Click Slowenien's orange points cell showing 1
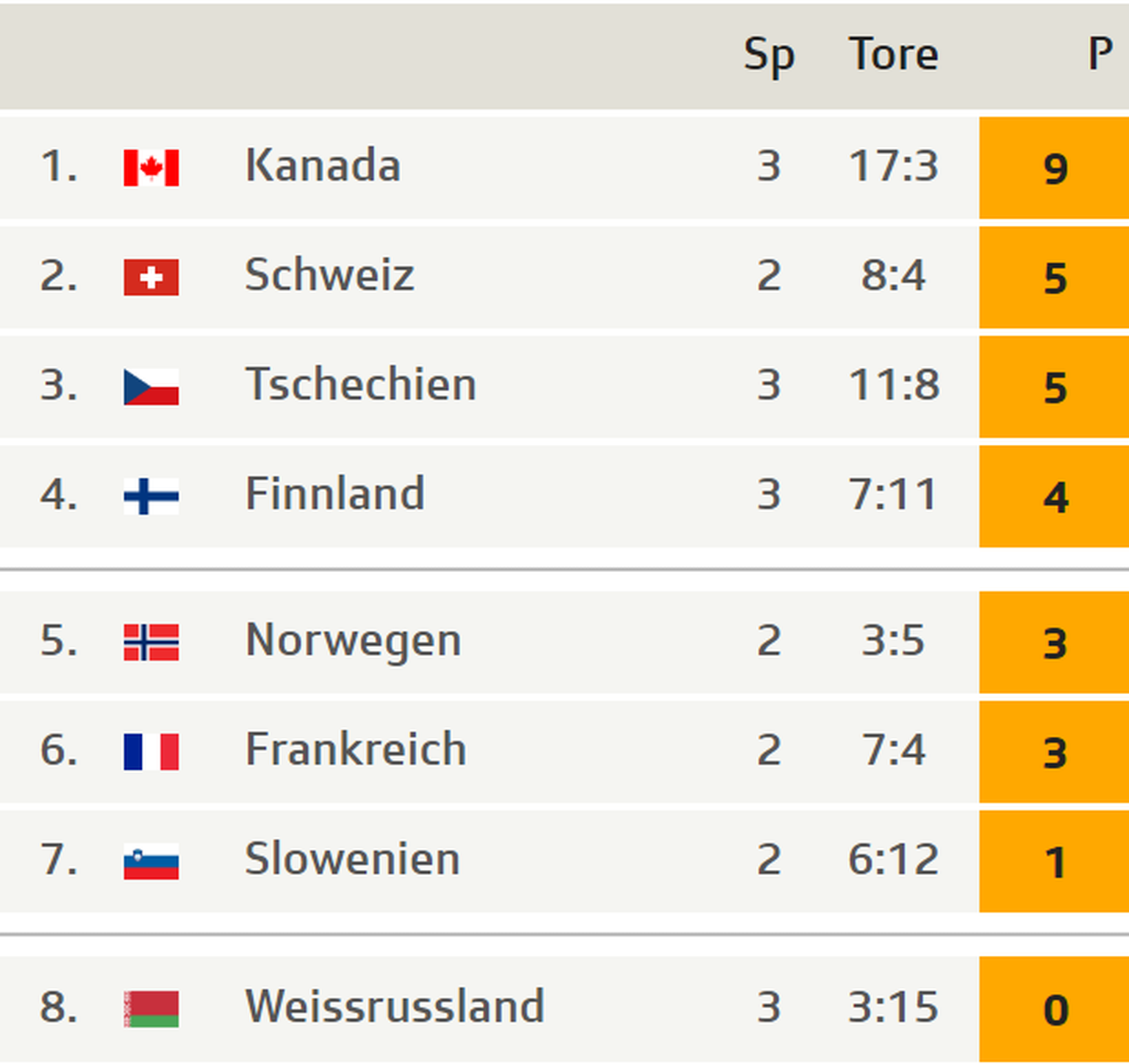The width and height of the screenshot is (1129, 1064). (1054, 862)
